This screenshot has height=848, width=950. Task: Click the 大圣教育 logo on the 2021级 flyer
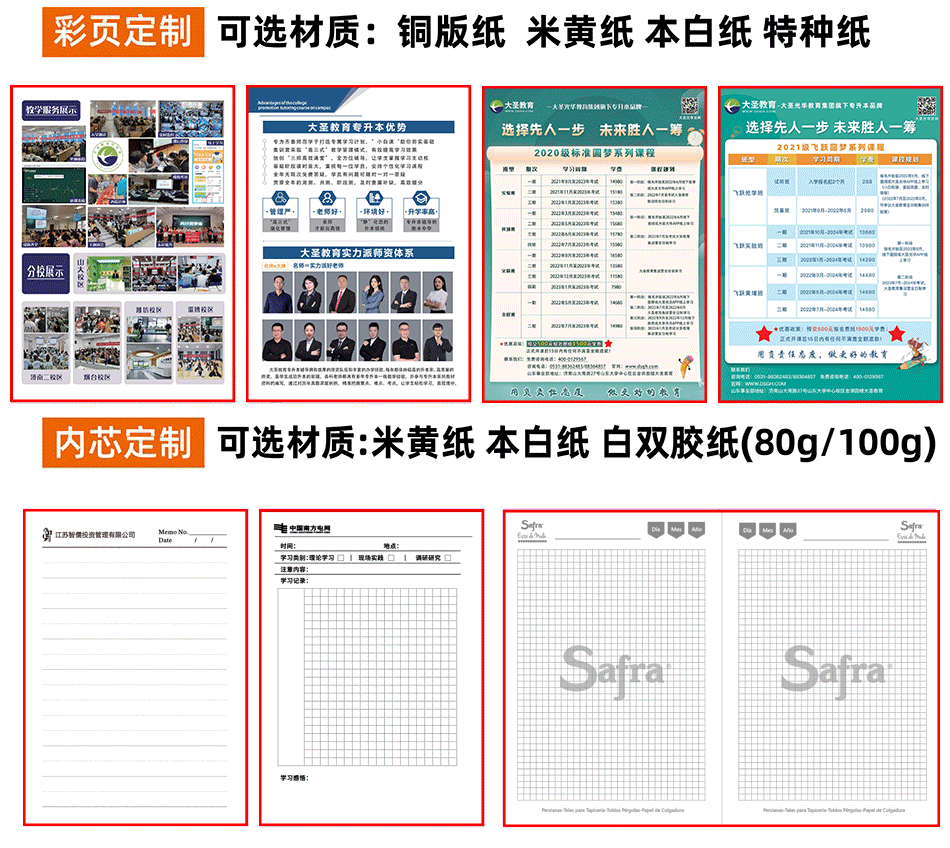pos(750,106)
